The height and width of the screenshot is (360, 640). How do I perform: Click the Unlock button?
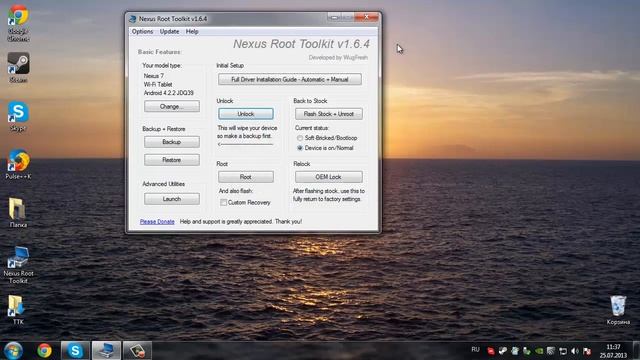pyautogui.click(x=246, y=114)
